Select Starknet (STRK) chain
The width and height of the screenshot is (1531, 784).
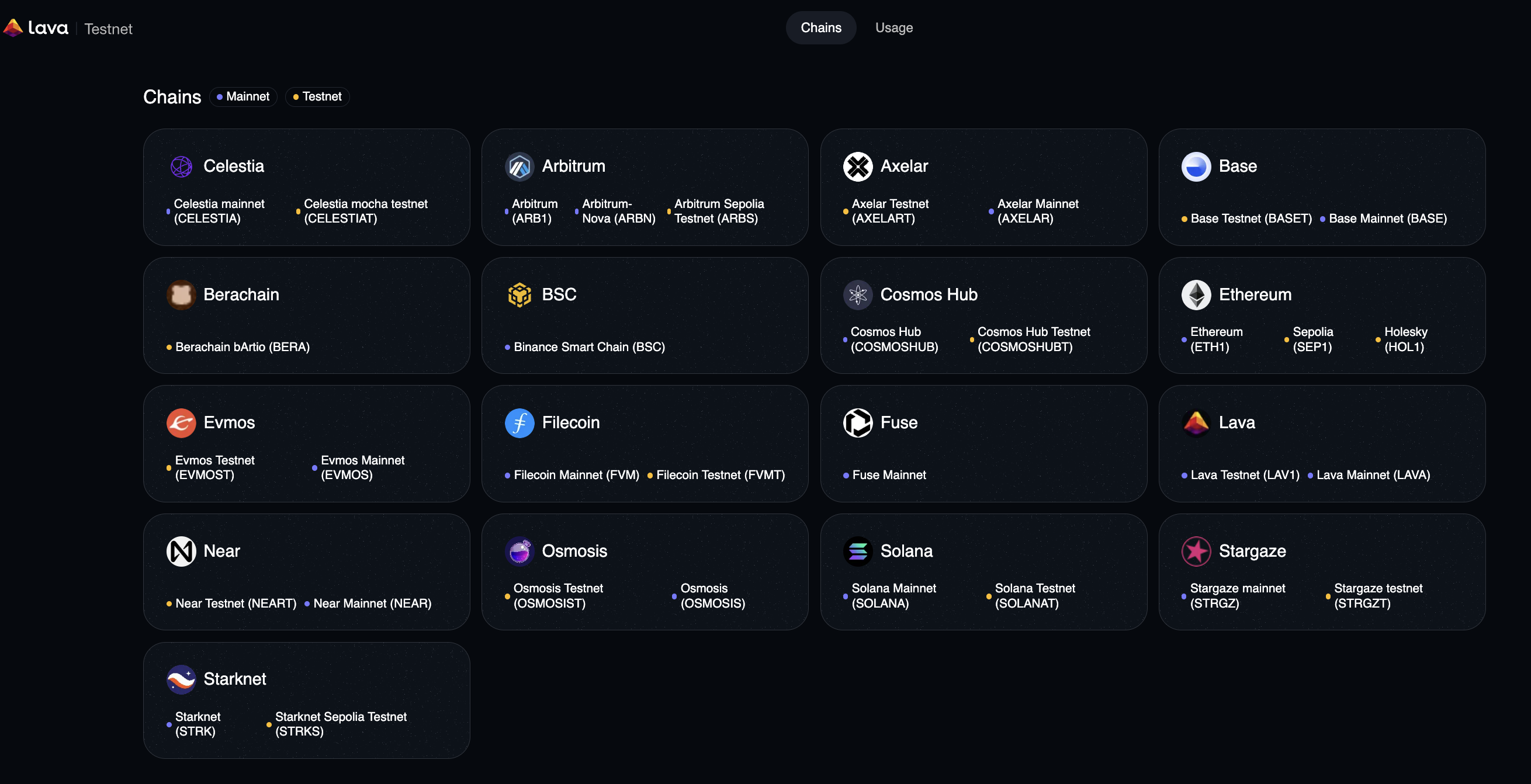[194, 724]
